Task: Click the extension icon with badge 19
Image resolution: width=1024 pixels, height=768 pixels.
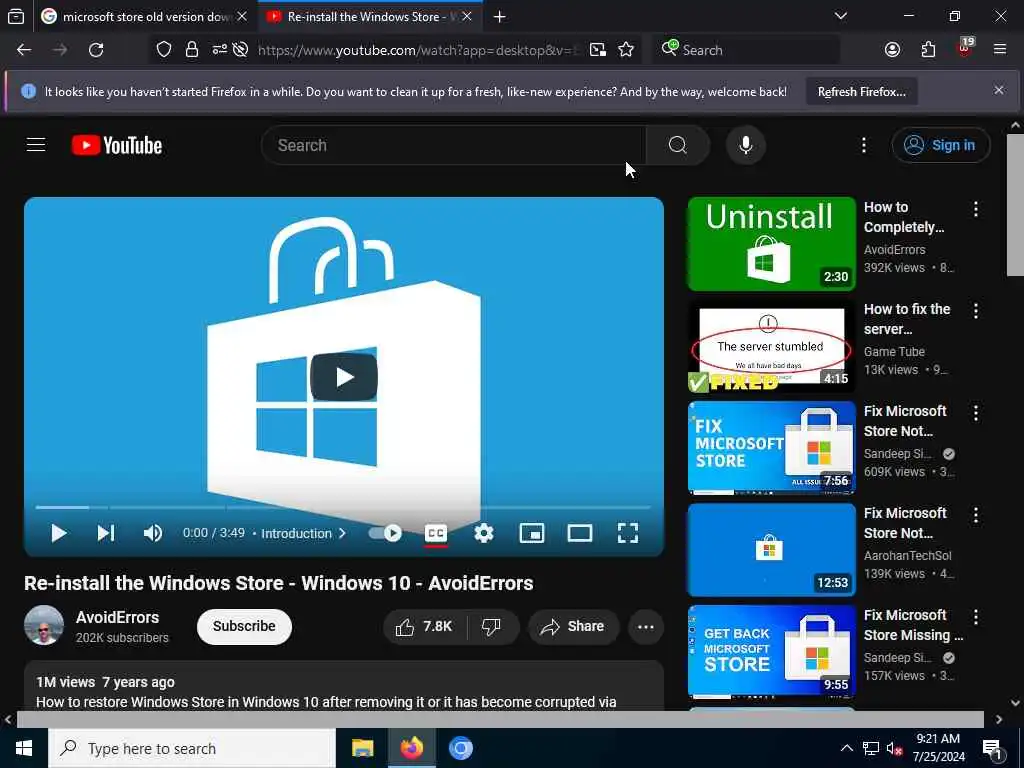Action: (965, 48)
